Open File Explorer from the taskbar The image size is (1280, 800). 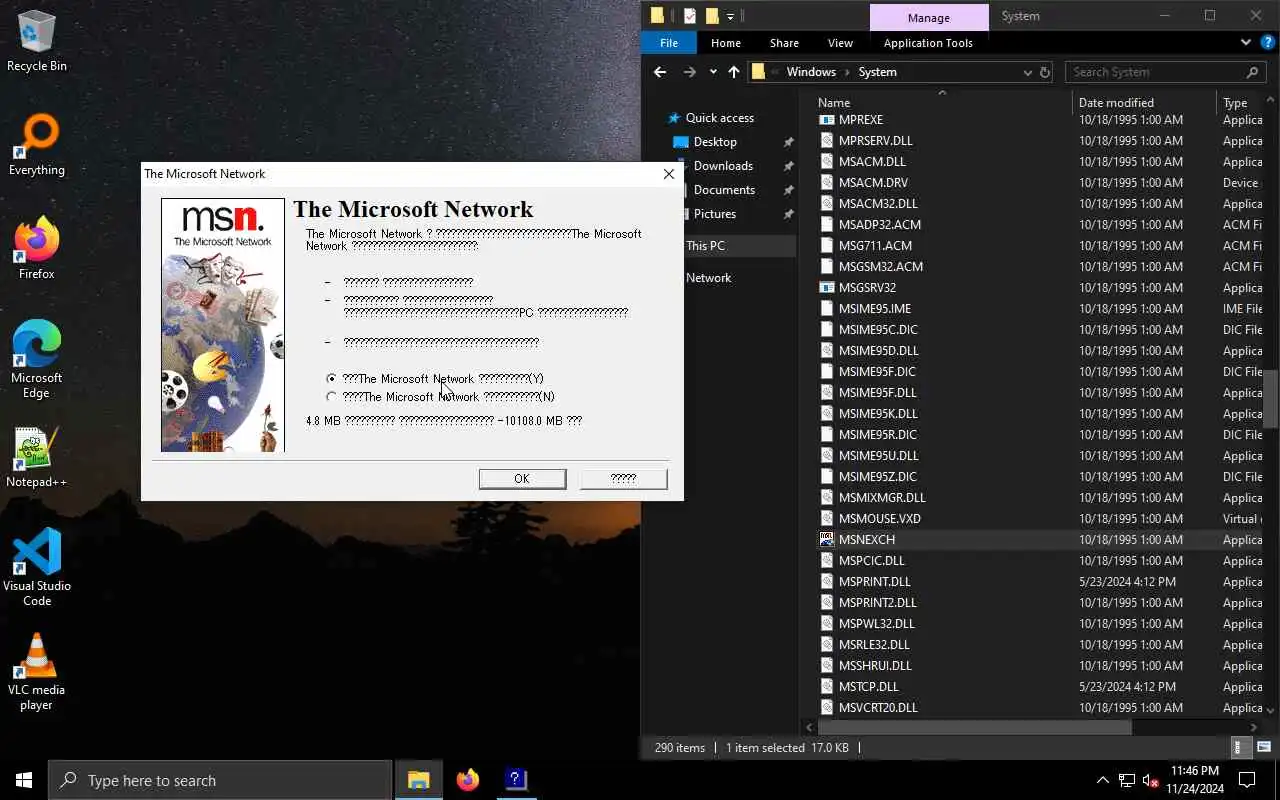[419, 780]
